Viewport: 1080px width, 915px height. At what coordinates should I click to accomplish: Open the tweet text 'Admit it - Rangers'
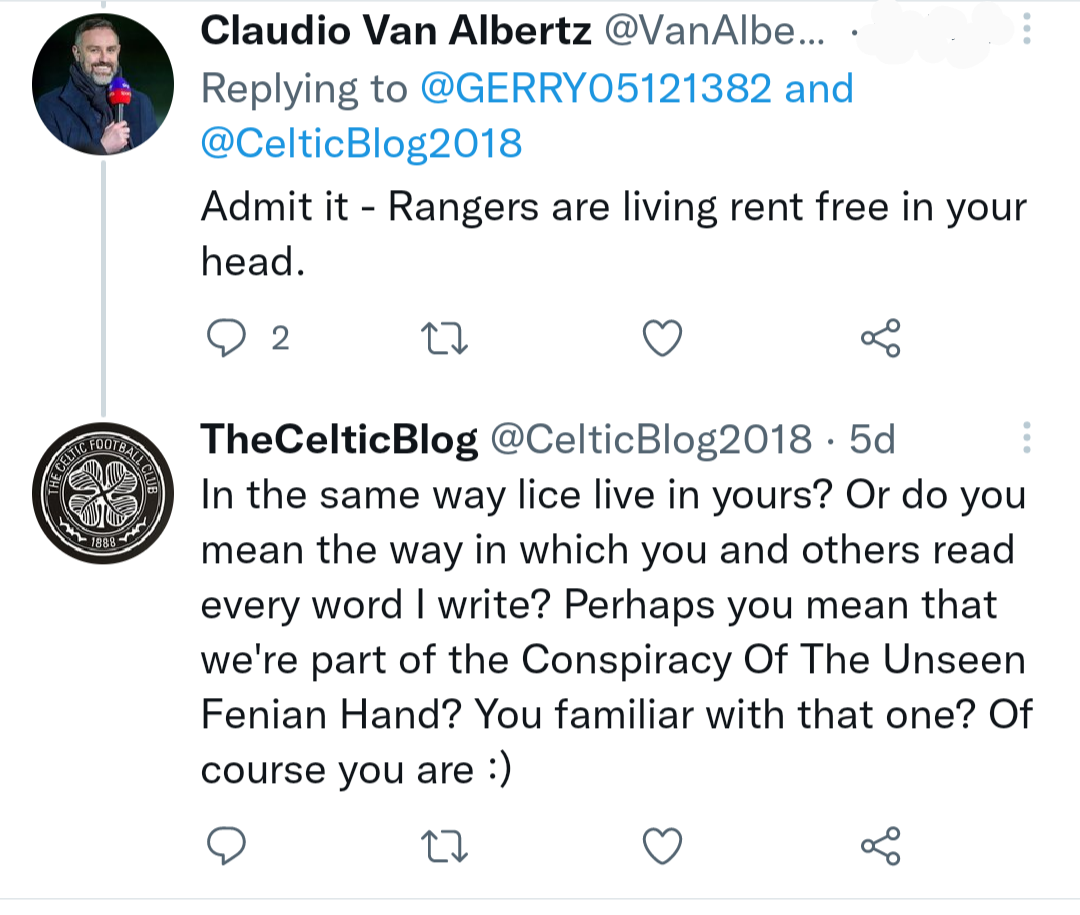614,234
